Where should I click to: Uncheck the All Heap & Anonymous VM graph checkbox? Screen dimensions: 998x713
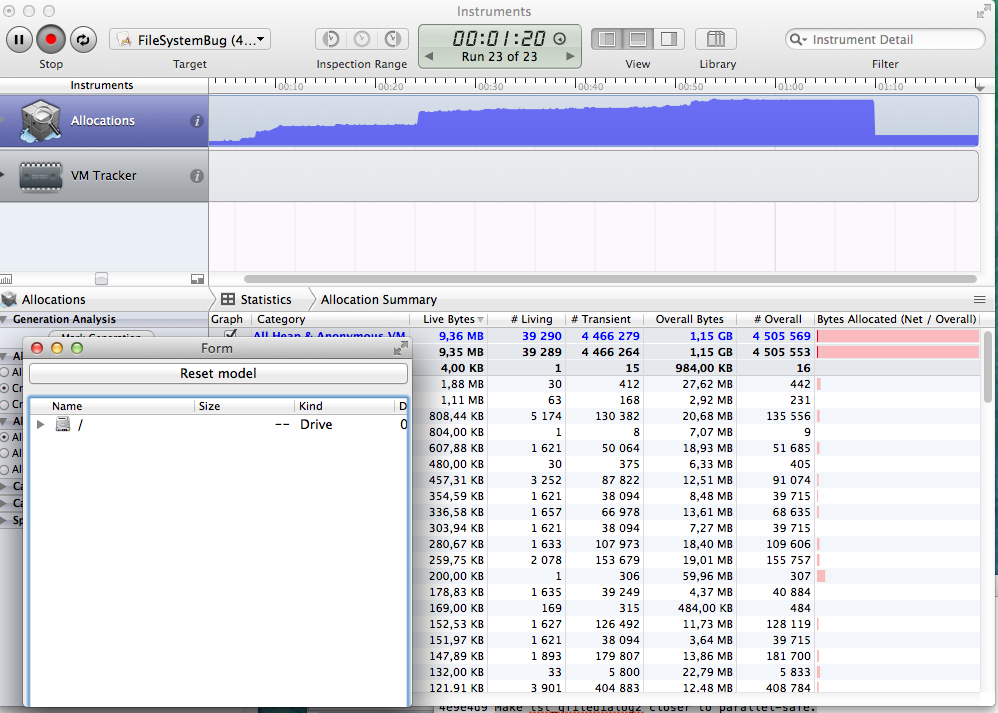232,335
